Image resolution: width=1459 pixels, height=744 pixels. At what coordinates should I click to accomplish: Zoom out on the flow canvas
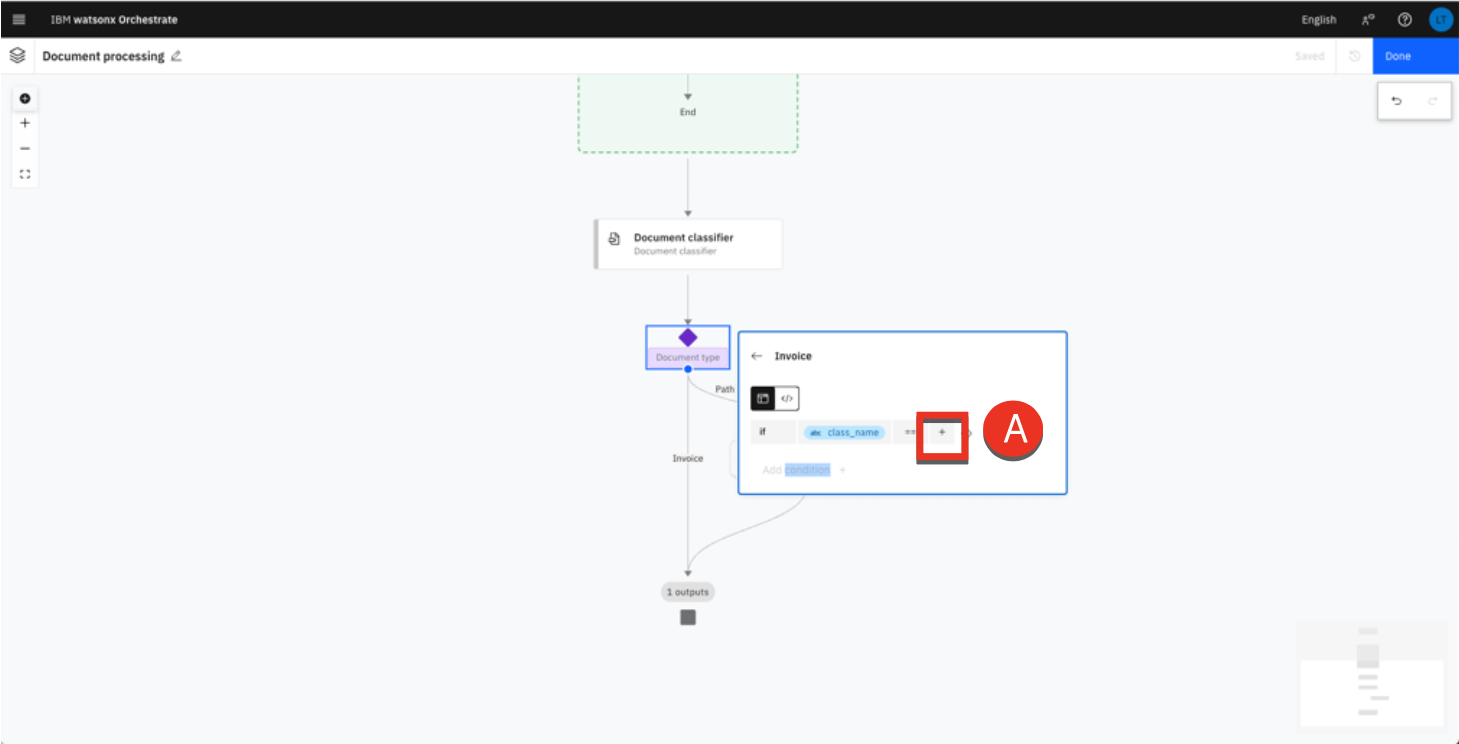[25, 148]
